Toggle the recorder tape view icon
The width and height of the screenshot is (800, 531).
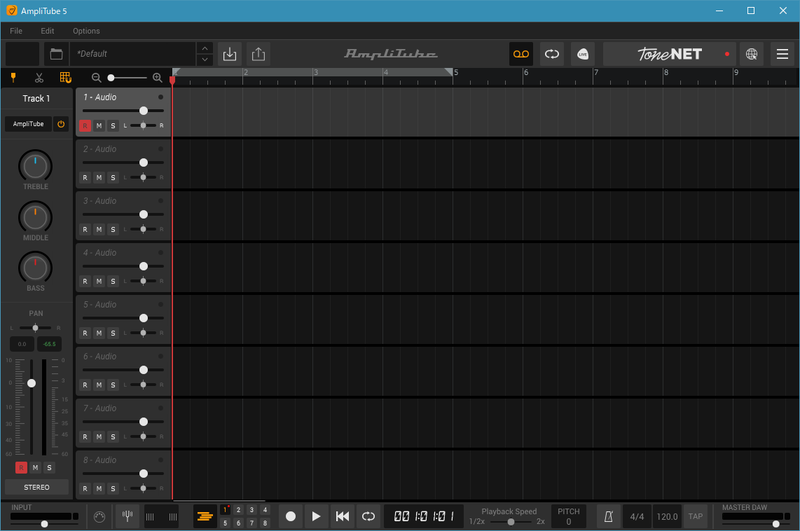coord(521,54)
